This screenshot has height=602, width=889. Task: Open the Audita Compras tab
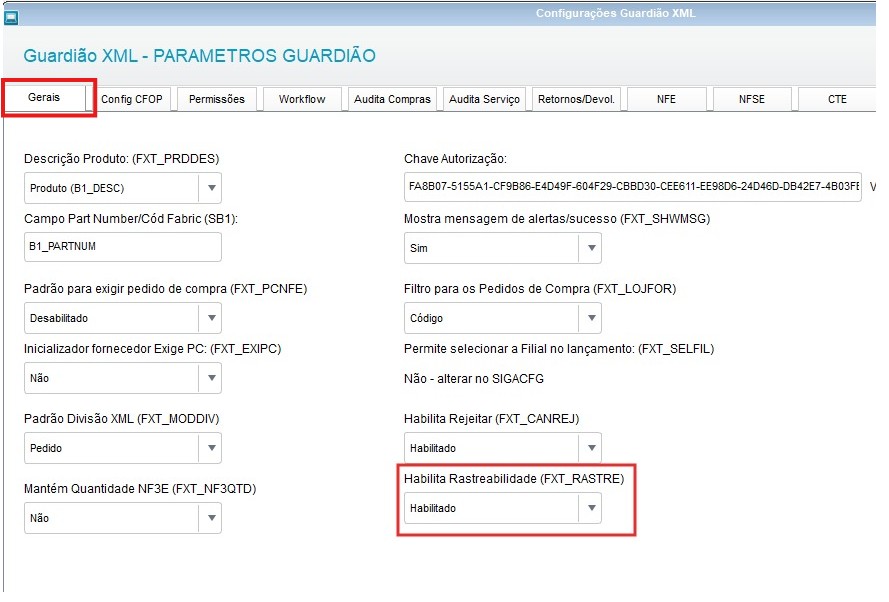[392, 99]
